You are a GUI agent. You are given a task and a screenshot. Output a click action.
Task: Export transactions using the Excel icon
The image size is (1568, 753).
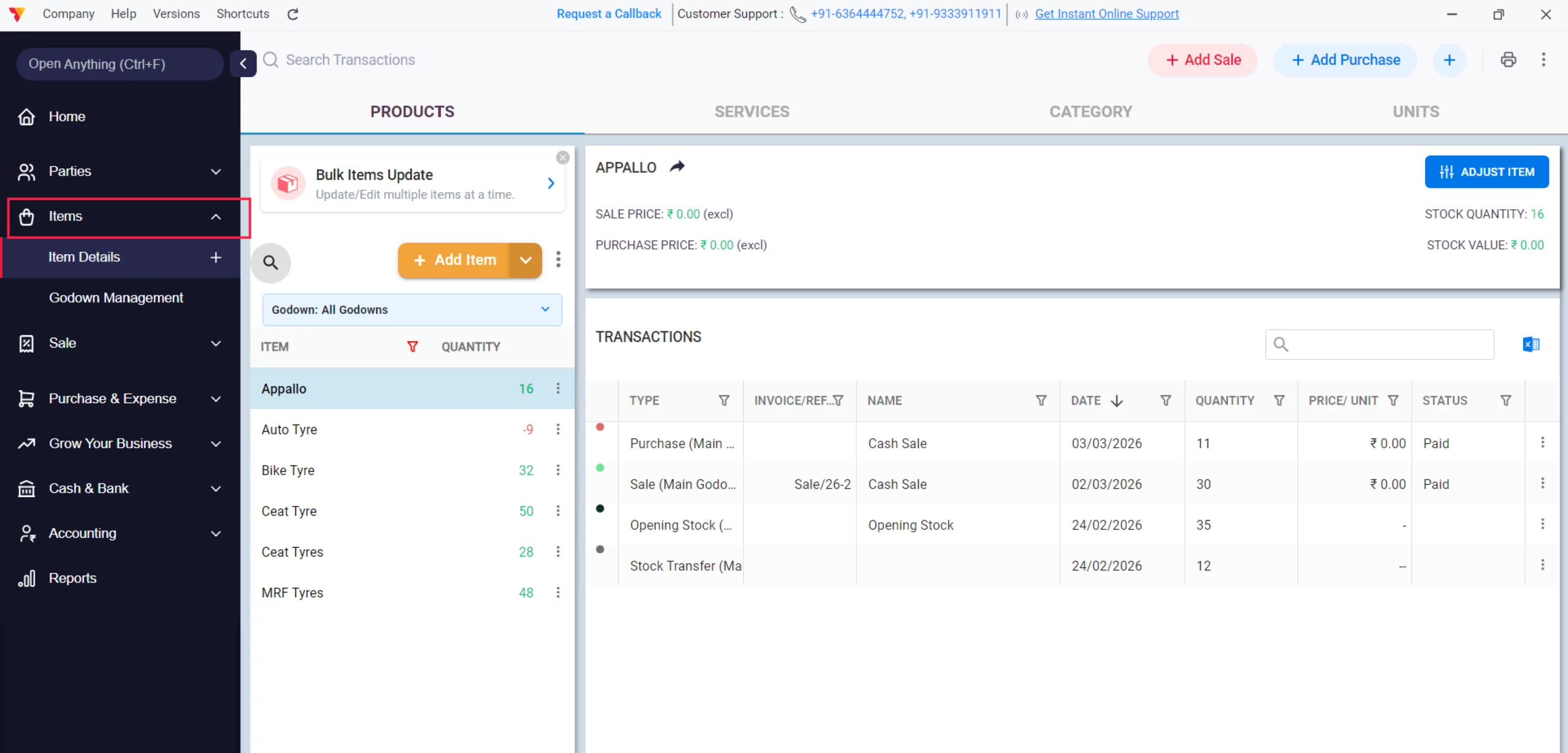(x=1531, y=344)
